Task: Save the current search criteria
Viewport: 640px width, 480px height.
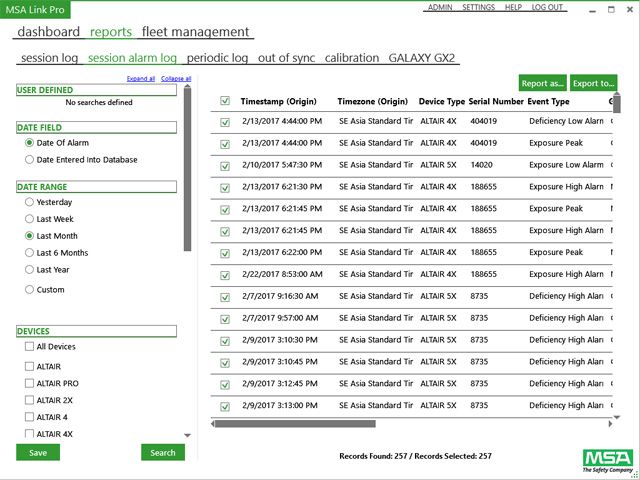Action: point(38,452)
